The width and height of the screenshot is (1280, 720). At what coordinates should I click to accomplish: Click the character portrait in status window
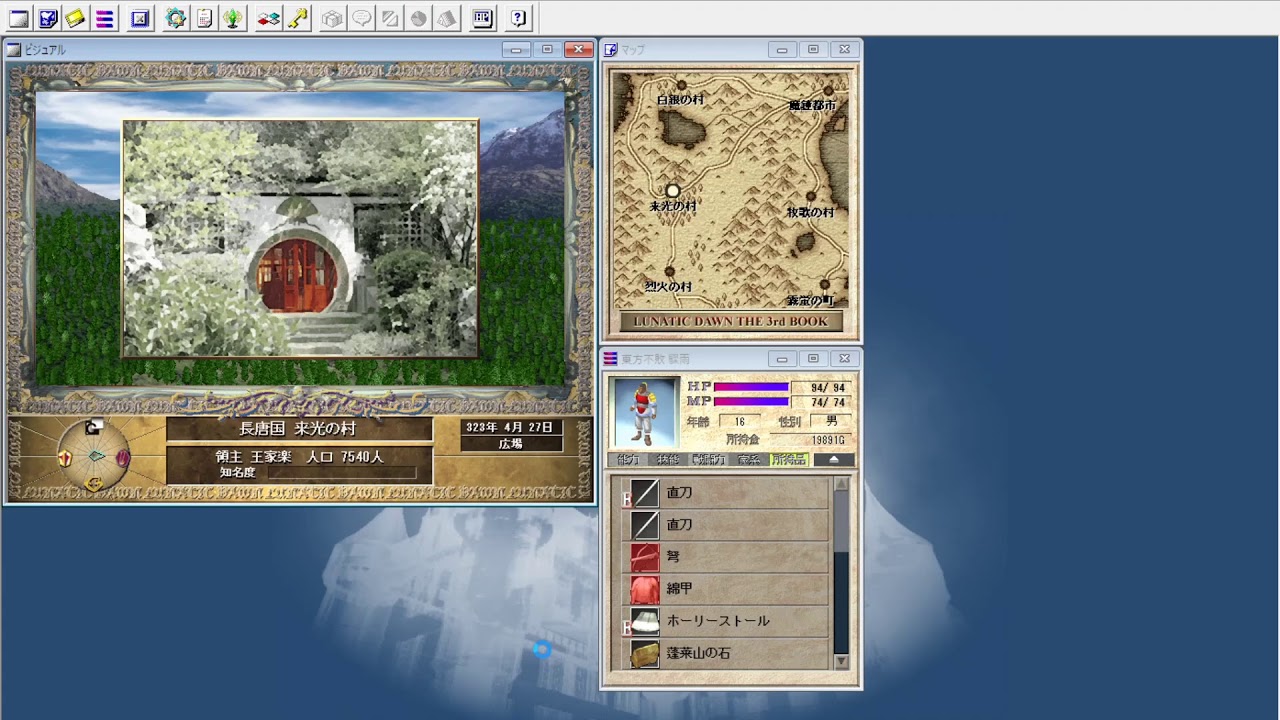click(x=645, y=412)
